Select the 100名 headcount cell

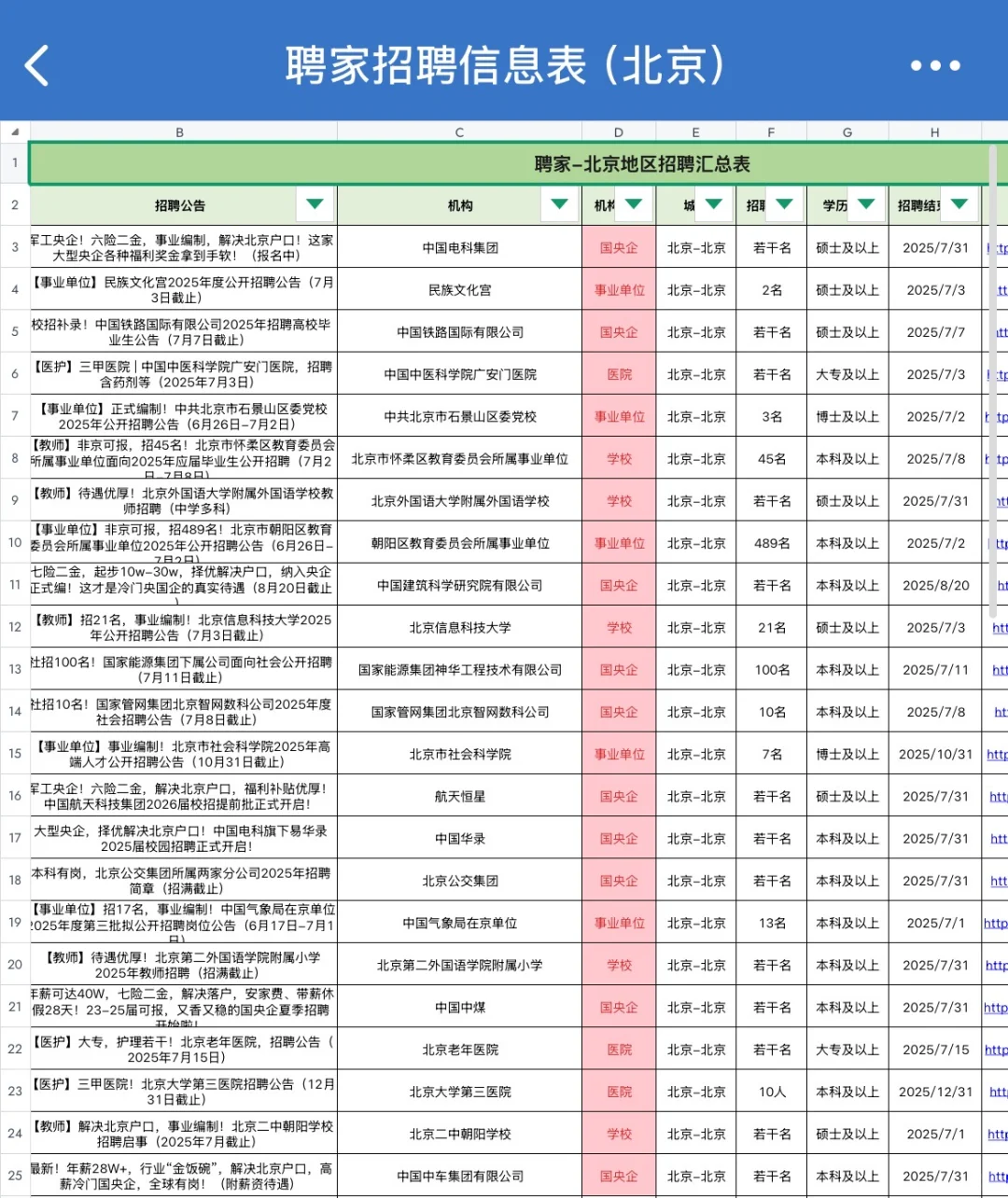coord(772,670)
